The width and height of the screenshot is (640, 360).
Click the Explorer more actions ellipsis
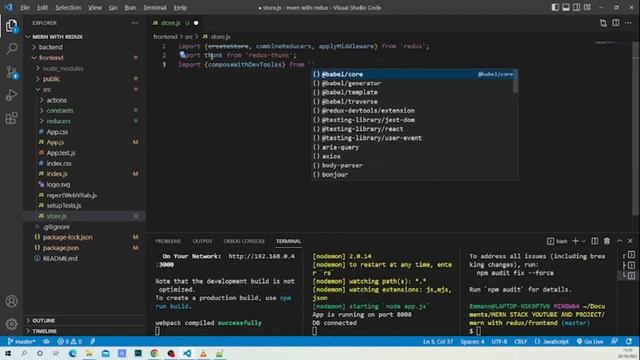[x=135, y=23]
